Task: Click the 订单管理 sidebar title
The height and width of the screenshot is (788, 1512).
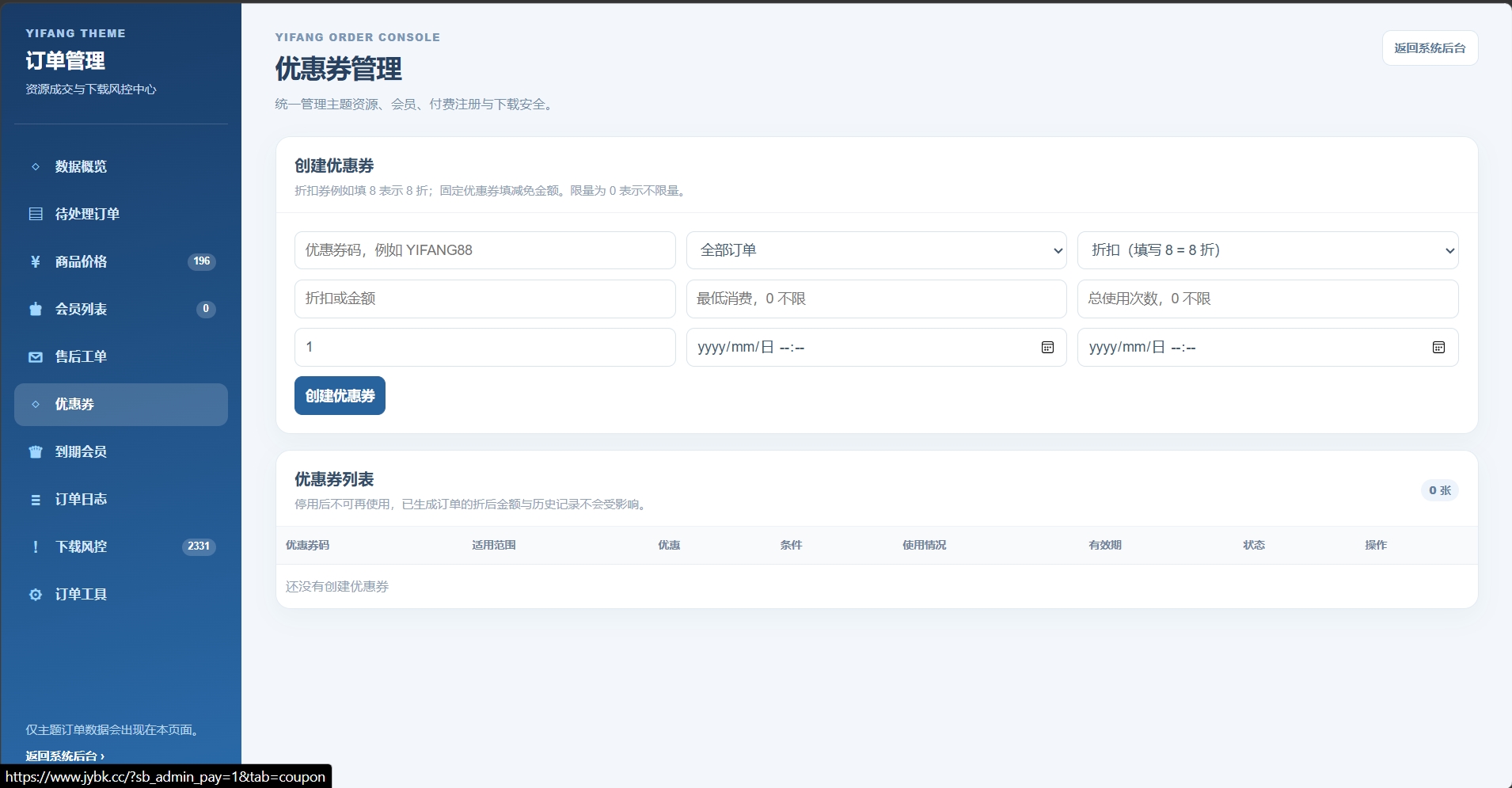Action: [65, 61]
